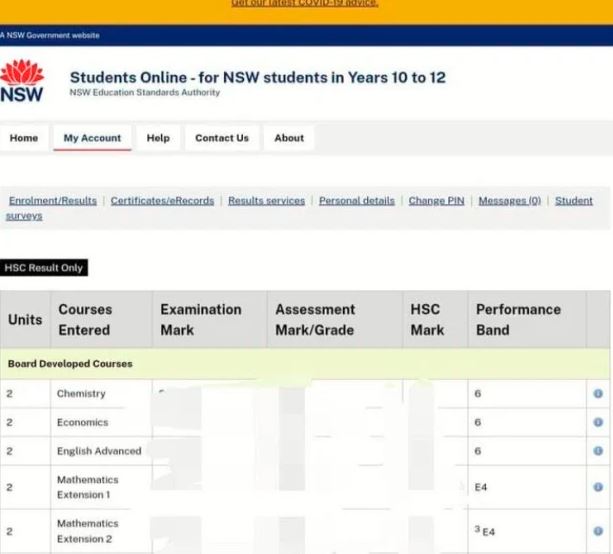This screenshot has width=613, height=554.
Task: Click the Courses Entered column header
Action: (x=101, y=320)
